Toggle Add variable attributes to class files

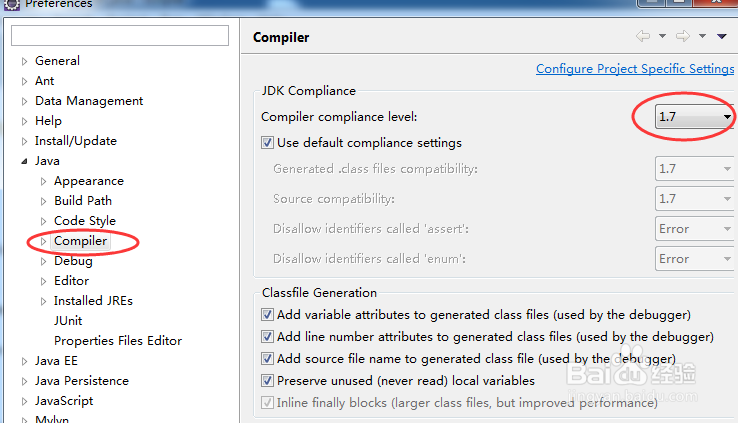(x=267, y=314)
